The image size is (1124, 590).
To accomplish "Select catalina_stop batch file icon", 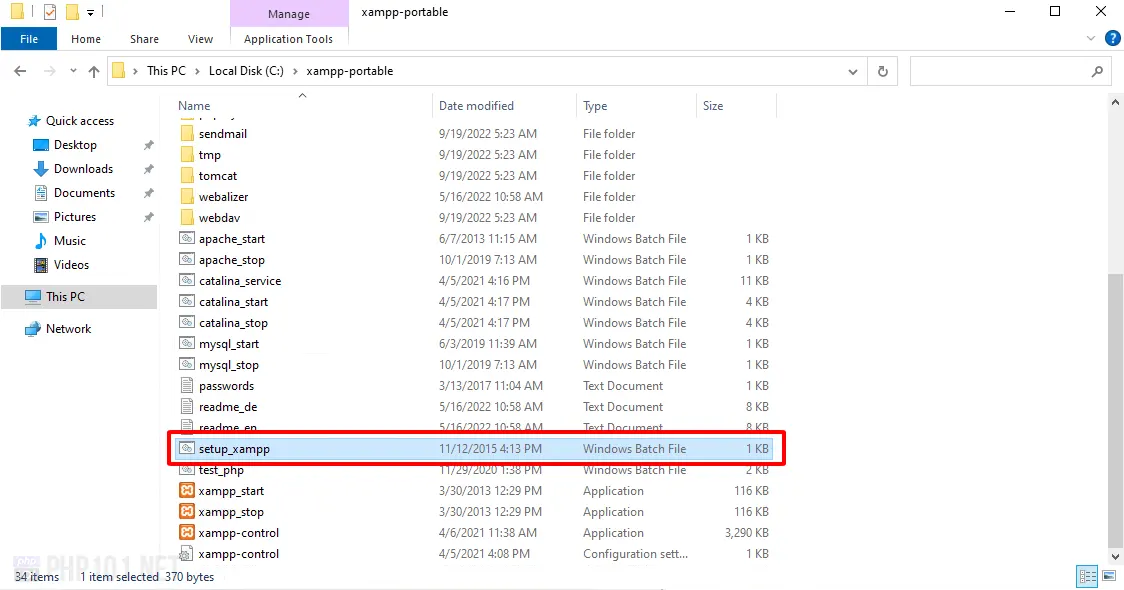I will pyautogui.click(x=186, y=323).
